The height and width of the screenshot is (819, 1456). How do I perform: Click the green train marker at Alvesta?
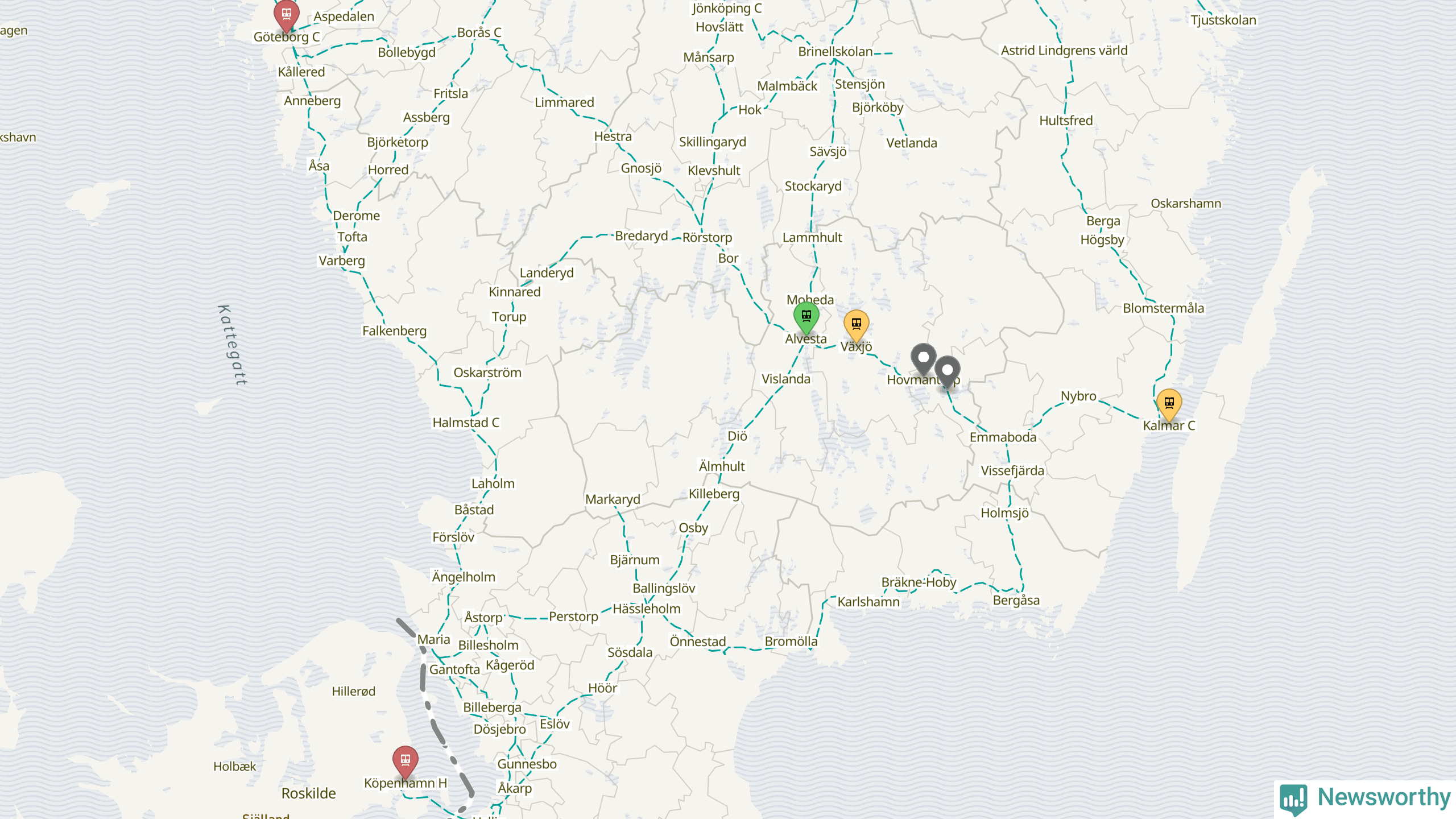click(806, 317)
